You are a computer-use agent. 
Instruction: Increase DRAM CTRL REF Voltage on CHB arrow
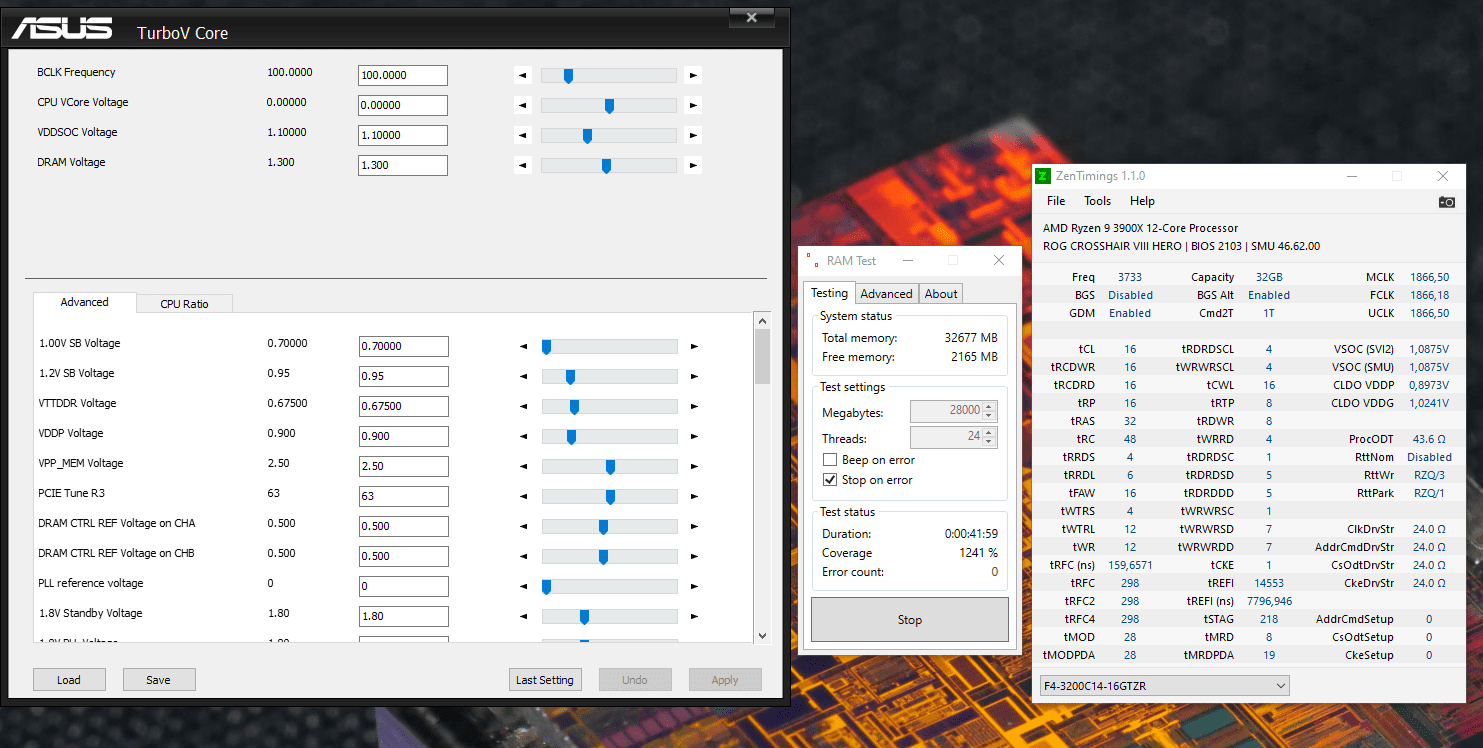pos(694,557)
